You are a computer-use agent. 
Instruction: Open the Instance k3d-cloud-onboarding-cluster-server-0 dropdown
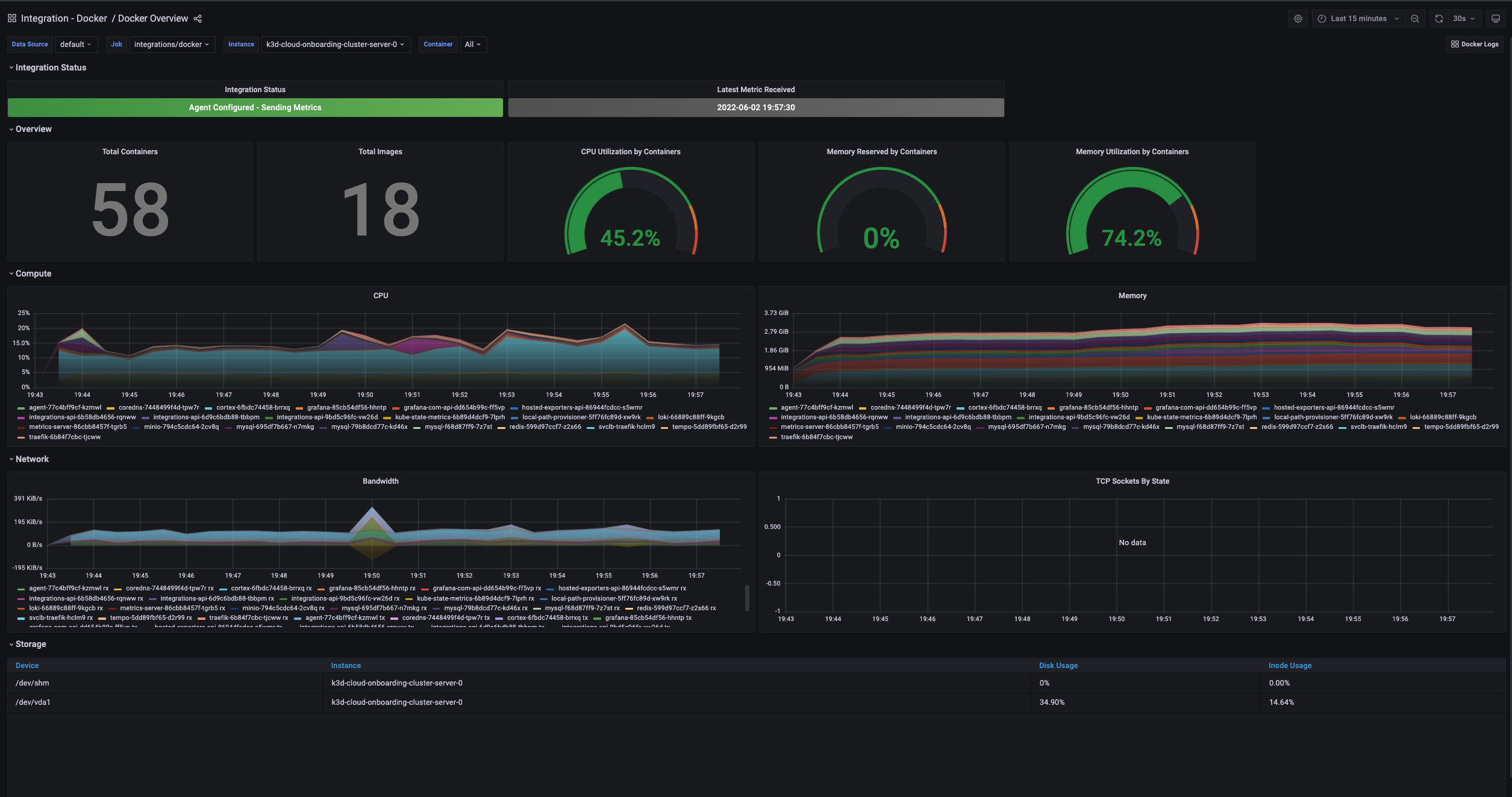coord(336,45)
